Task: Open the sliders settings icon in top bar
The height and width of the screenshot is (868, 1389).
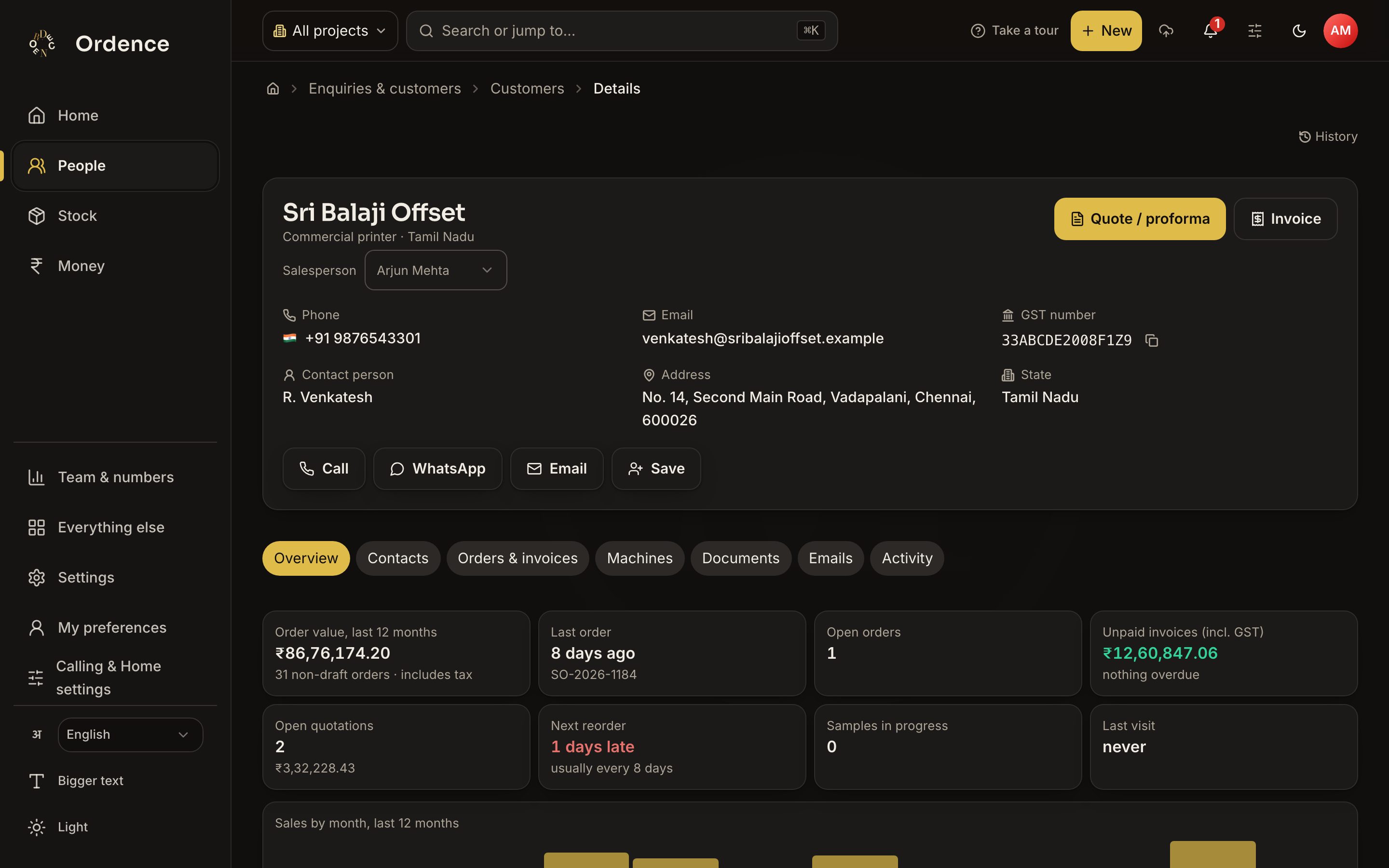Action: (1255, 30)
